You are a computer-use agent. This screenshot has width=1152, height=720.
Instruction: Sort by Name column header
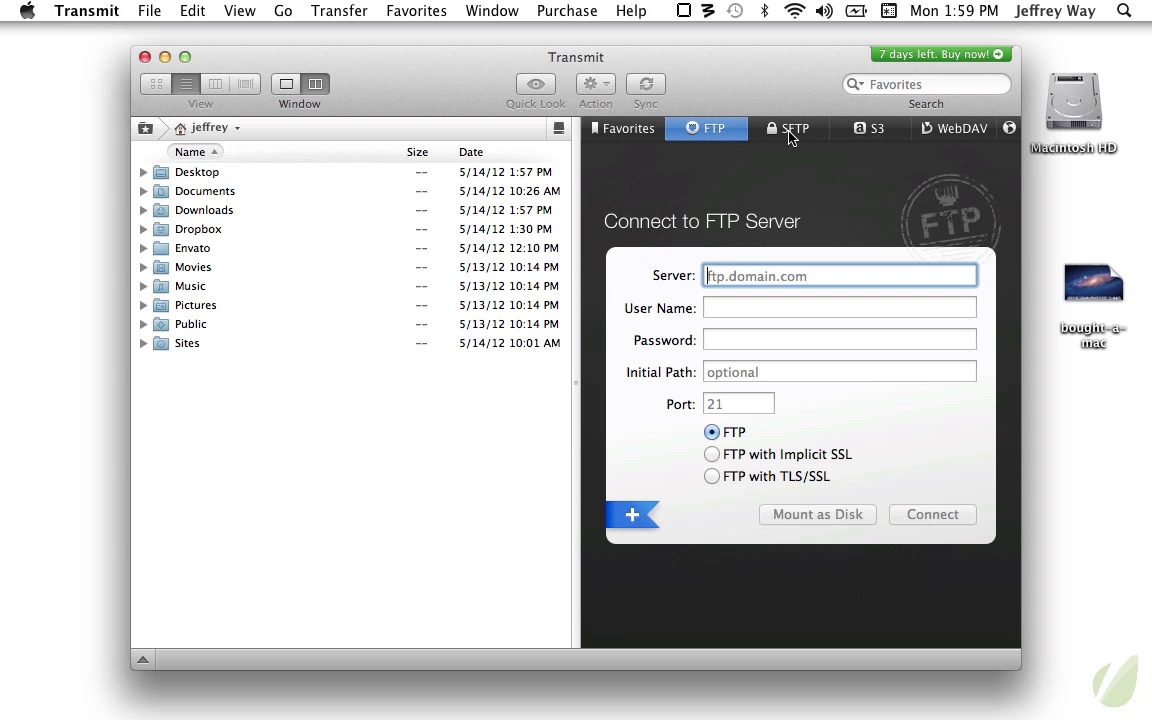[195, 152]
